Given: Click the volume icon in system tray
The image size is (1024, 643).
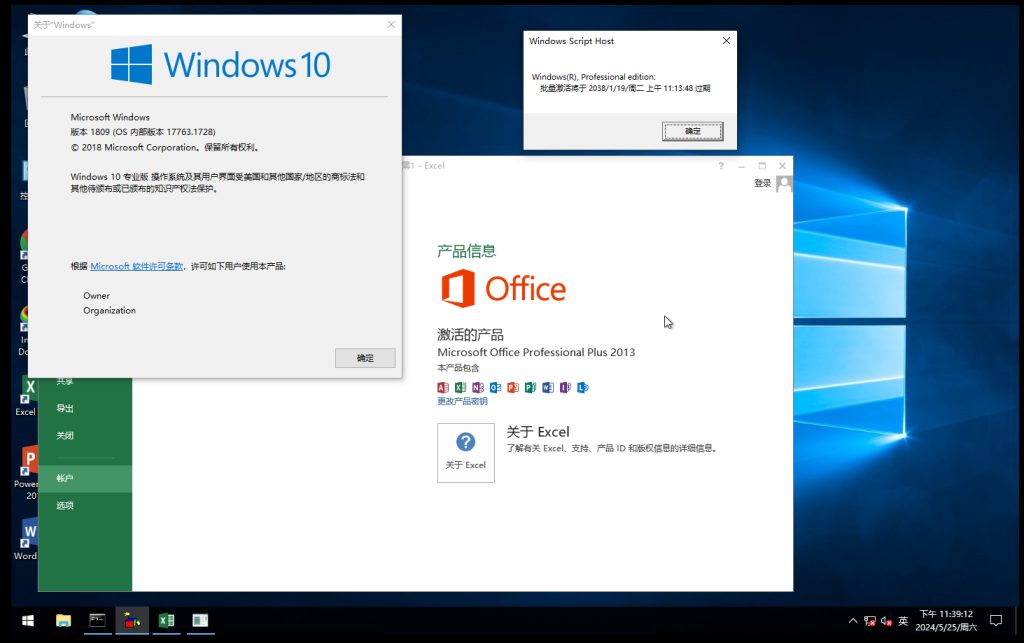Looking at the screenshot, I should click(886, 621).
